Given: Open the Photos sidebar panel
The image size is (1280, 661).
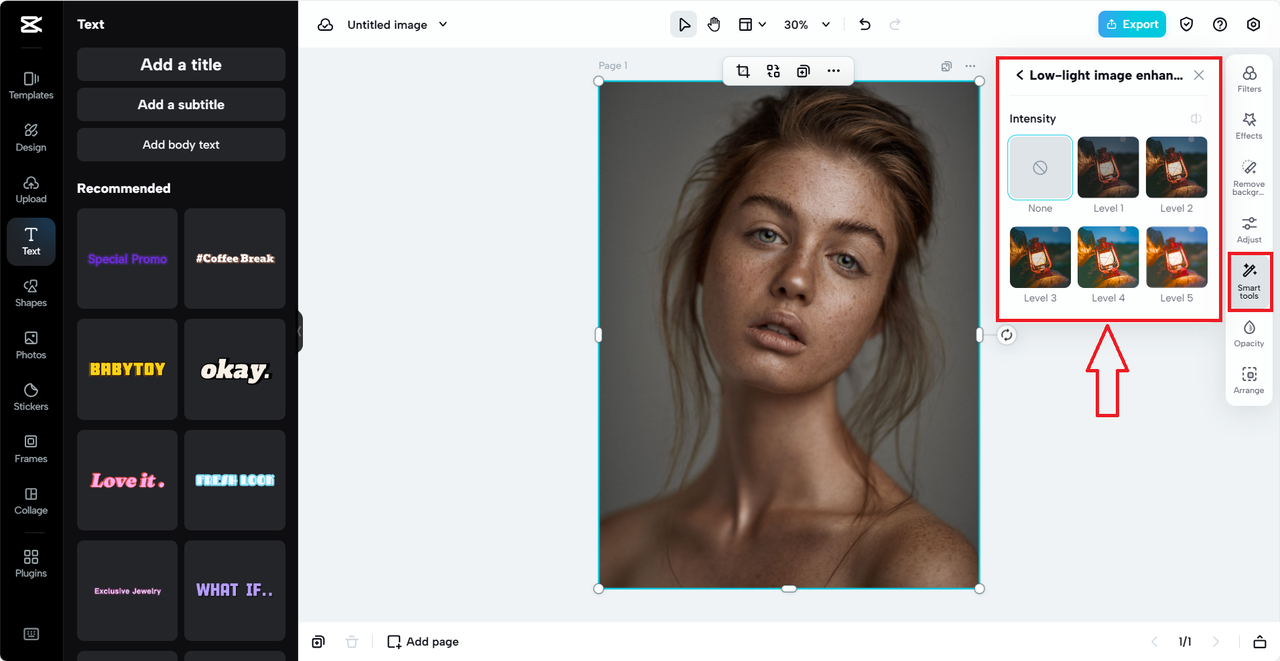Looking at the screenshot, I should coord(31,345).
